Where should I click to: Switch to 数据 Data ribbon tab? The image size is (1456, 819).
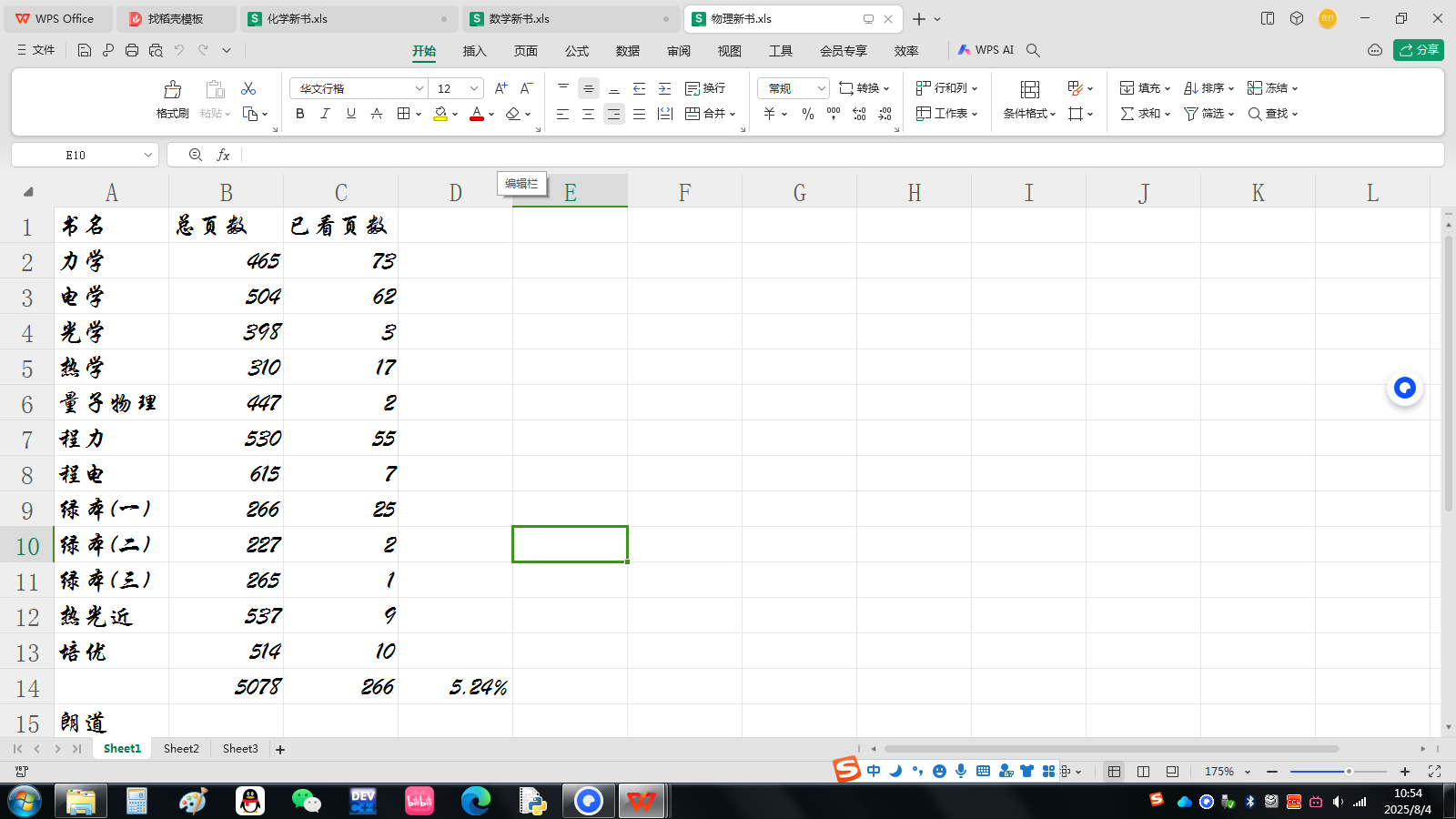(x=628, y=51)
